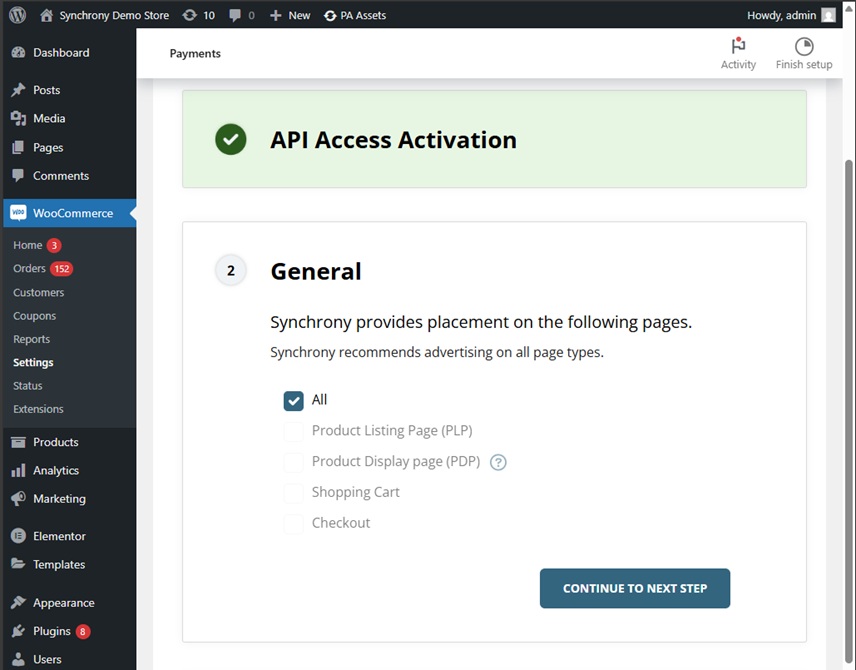
Task: Click the comments bubble icon in admin bar
Action: click(235, 15)
